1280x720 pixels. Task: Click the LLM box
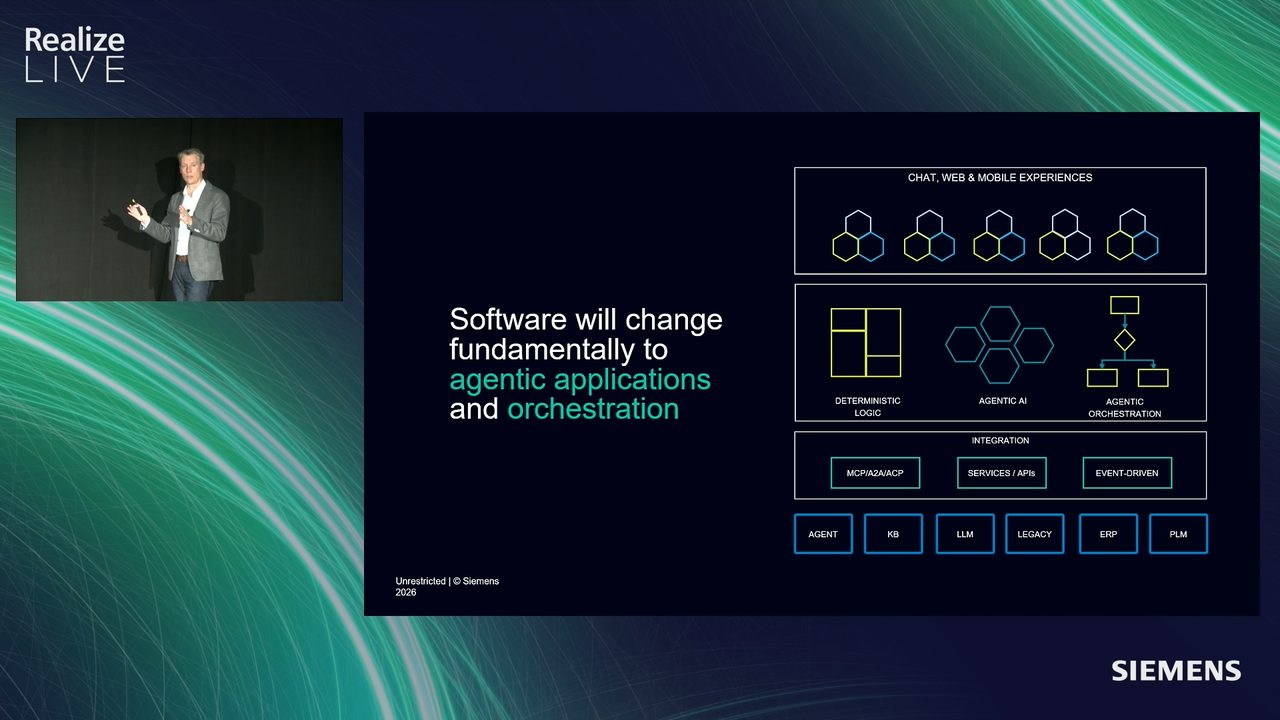pyautogui.click(x=965, y=534)
